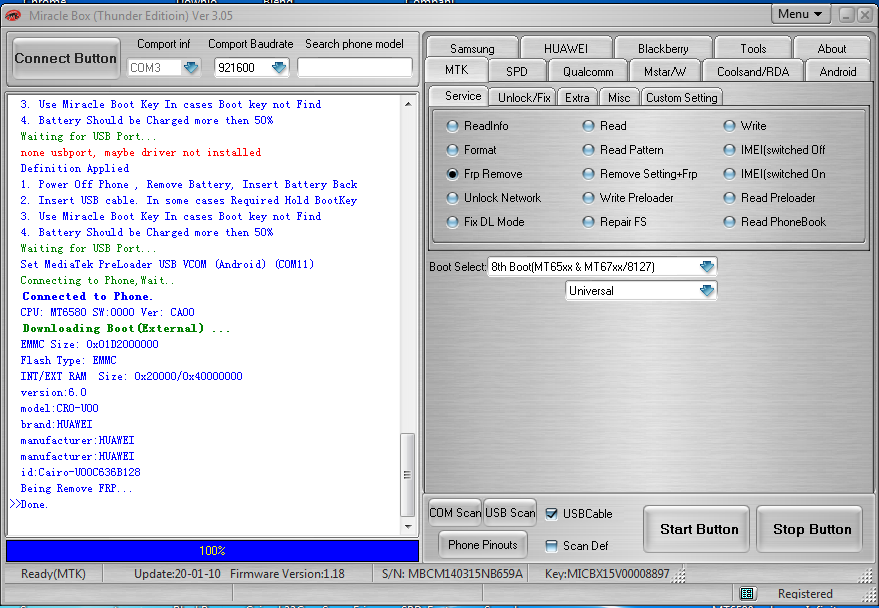
Task: Expand the Boot Select 8th Boot dropdown
Action: click(x=706, y=267)
